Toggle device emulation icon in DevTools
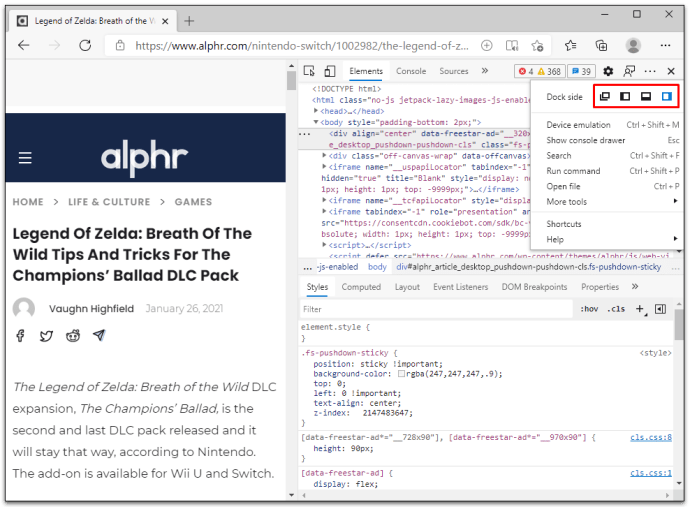Screen dimensions: 690x507 point(330,71)
